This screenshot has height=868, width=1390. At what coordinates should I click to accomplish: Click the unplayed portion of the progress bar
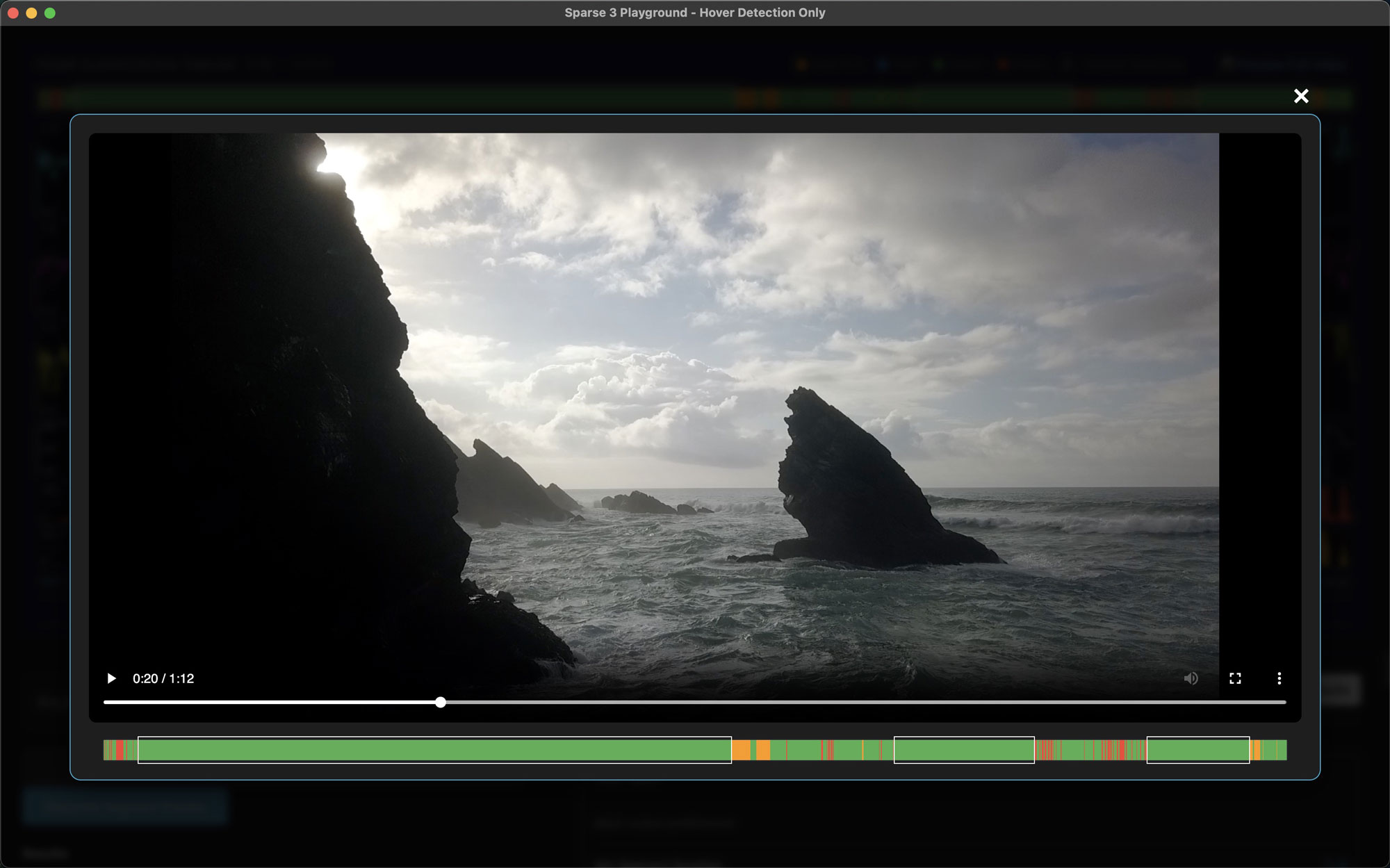[862, 703]
